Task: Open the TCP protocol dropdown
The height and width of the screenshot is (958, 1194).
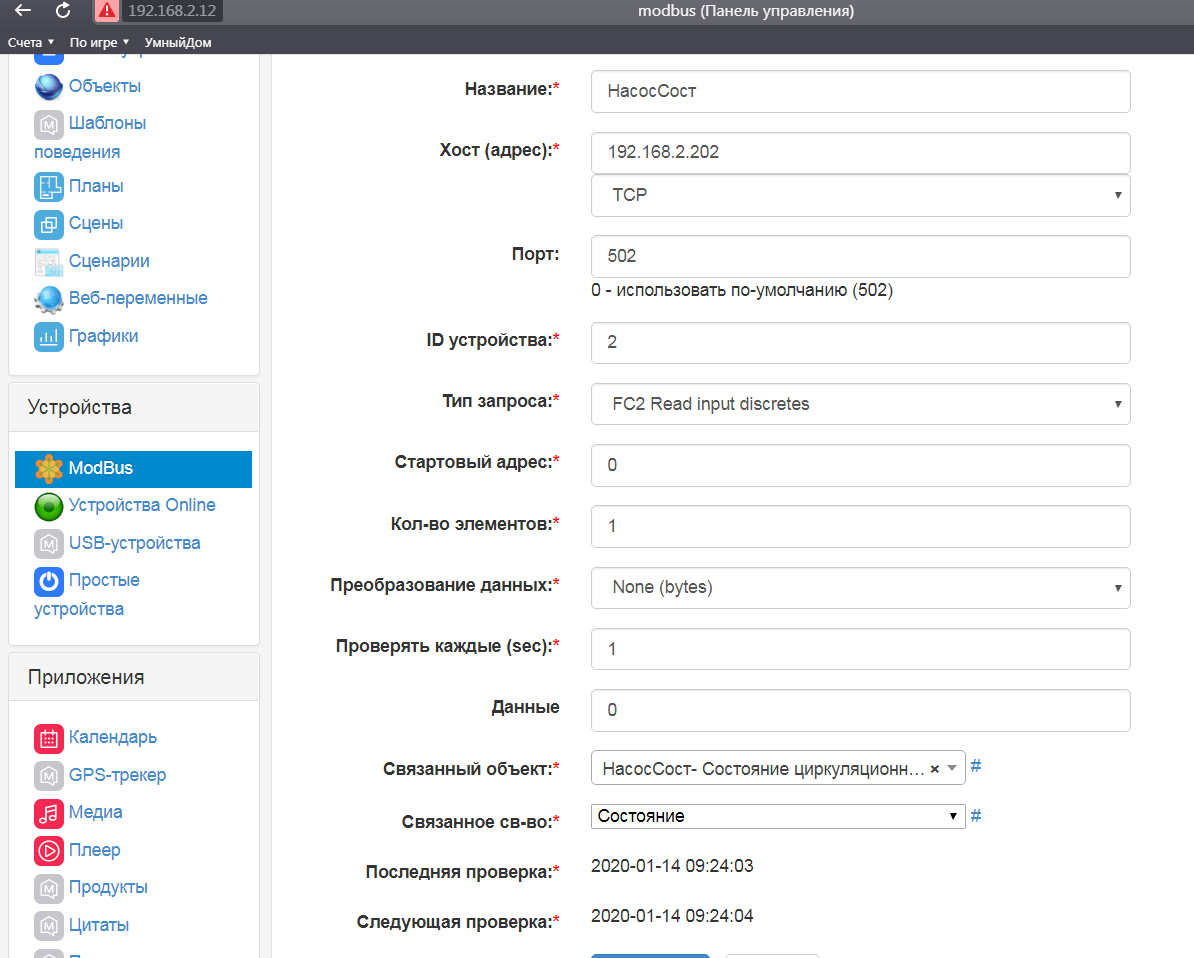Action: pos(860,196)
